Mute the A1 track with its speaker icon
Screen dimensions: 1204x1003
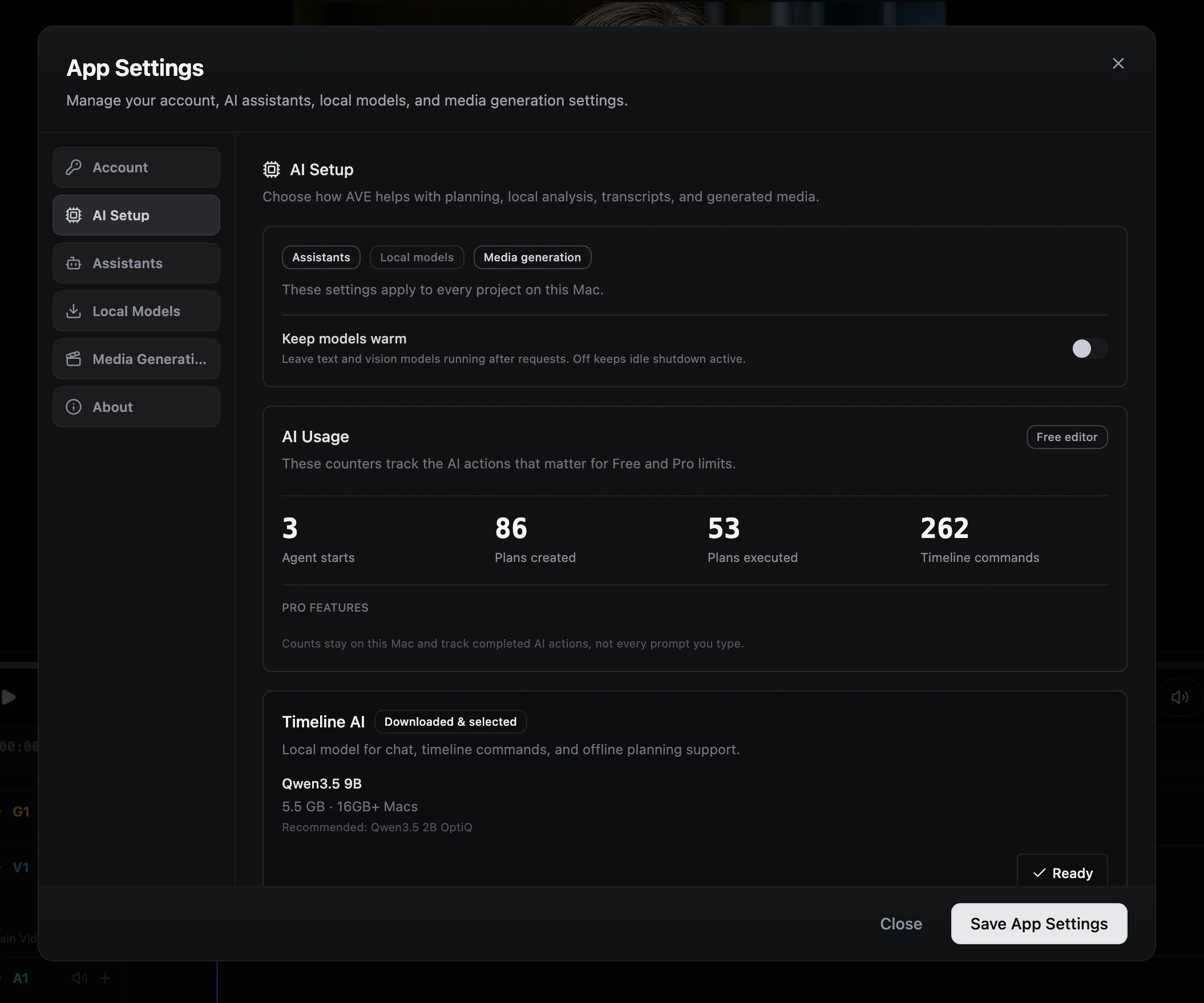[x=80, y=978]
